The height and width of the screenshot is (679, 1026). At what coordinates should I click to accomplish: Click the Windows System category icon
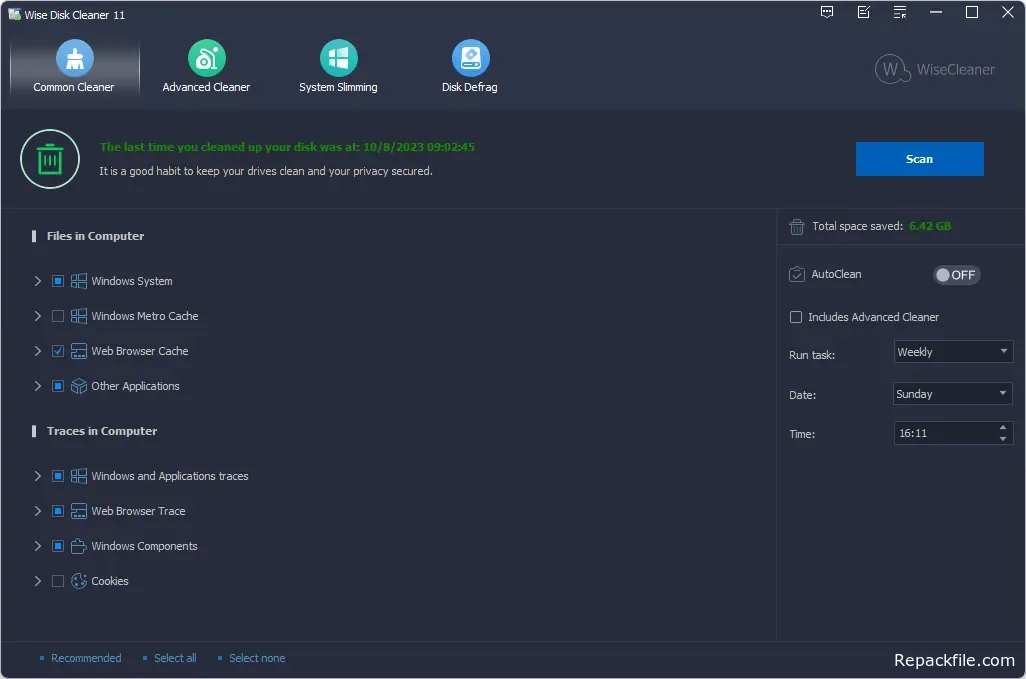pos(79,281)
